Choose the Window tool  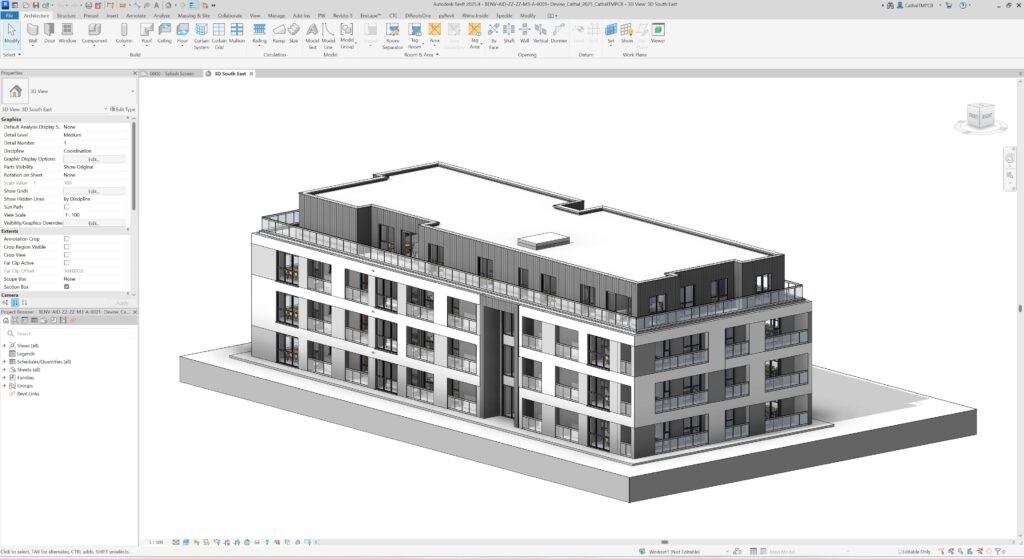coord(67,33)
